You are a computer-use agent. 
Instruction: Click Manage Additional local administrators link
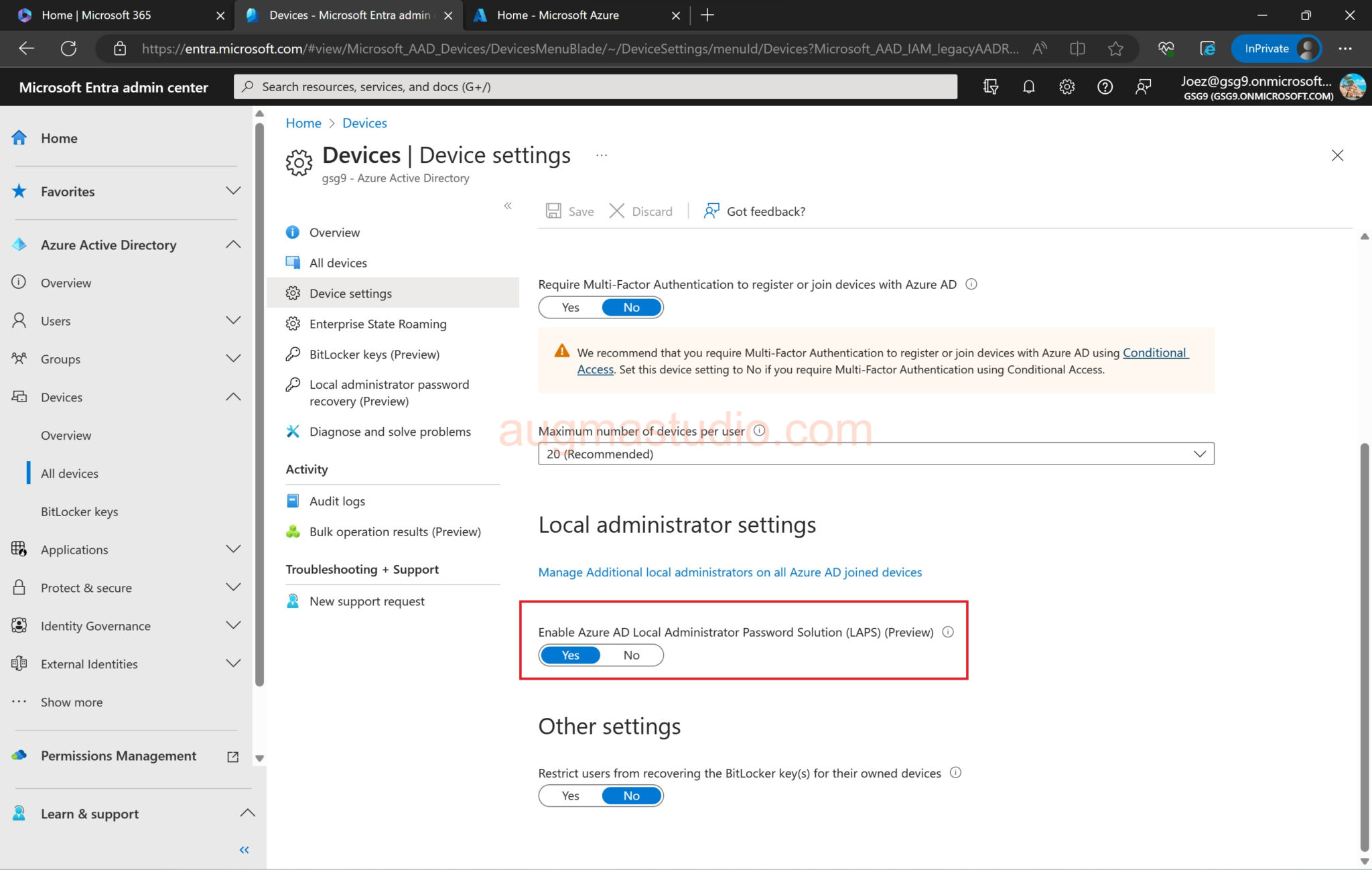point(729,572)
